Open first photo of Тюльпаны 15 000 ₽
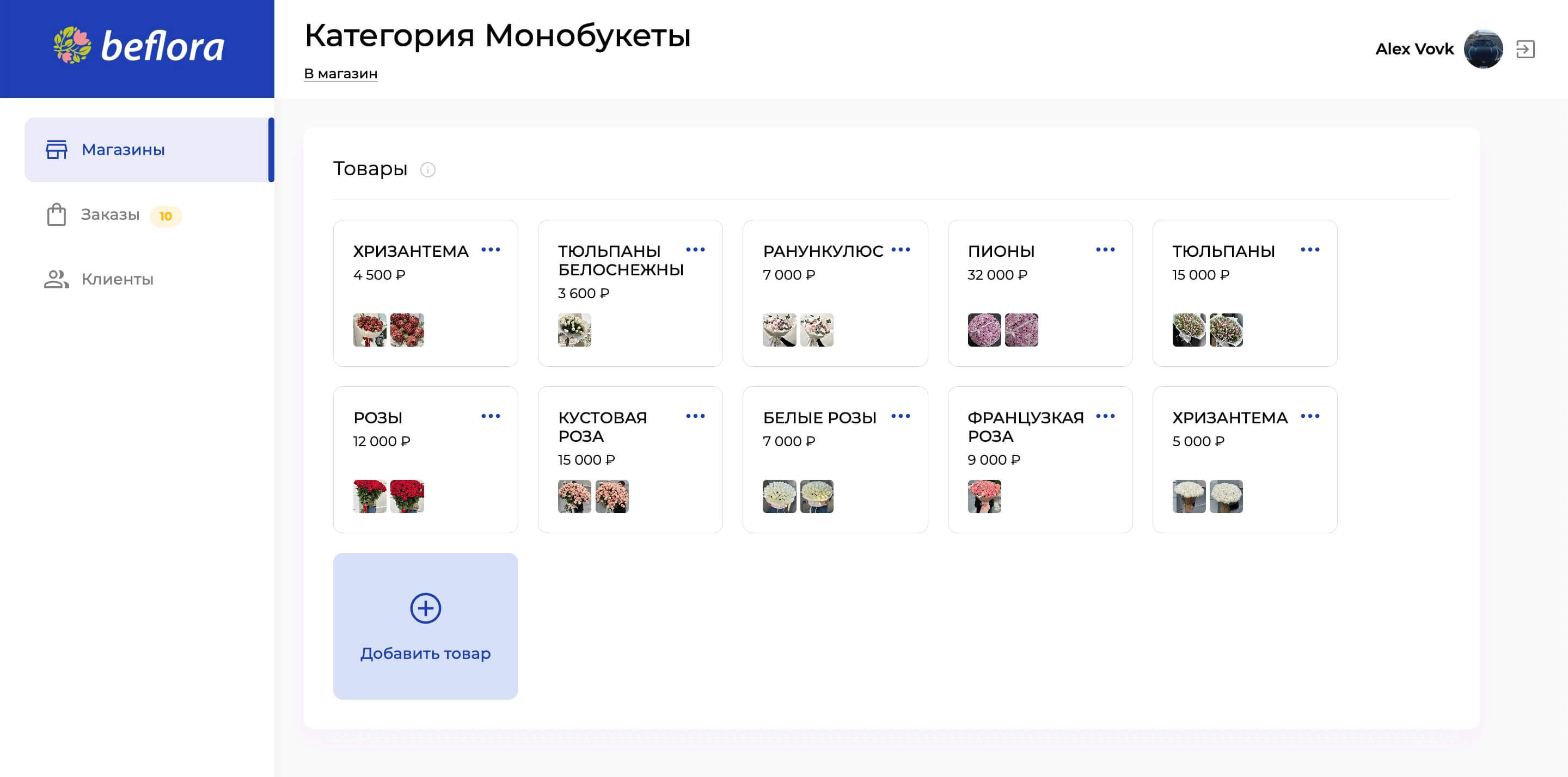 coord(1189,330)
